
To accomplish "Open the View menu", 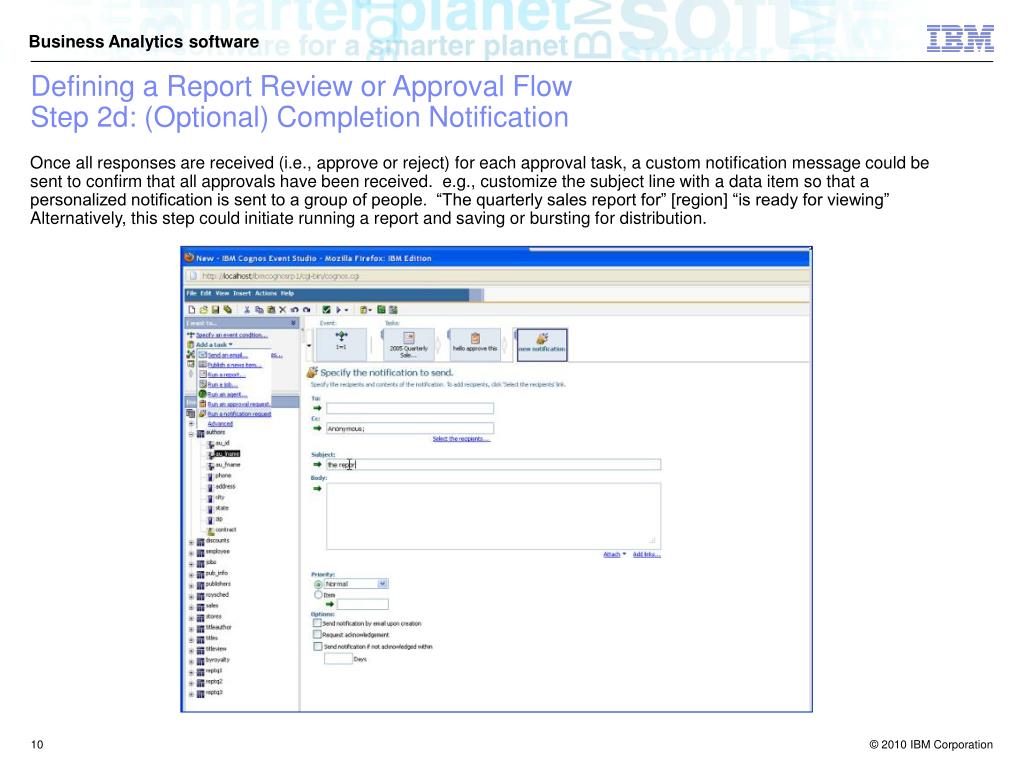I will (222, 293).
